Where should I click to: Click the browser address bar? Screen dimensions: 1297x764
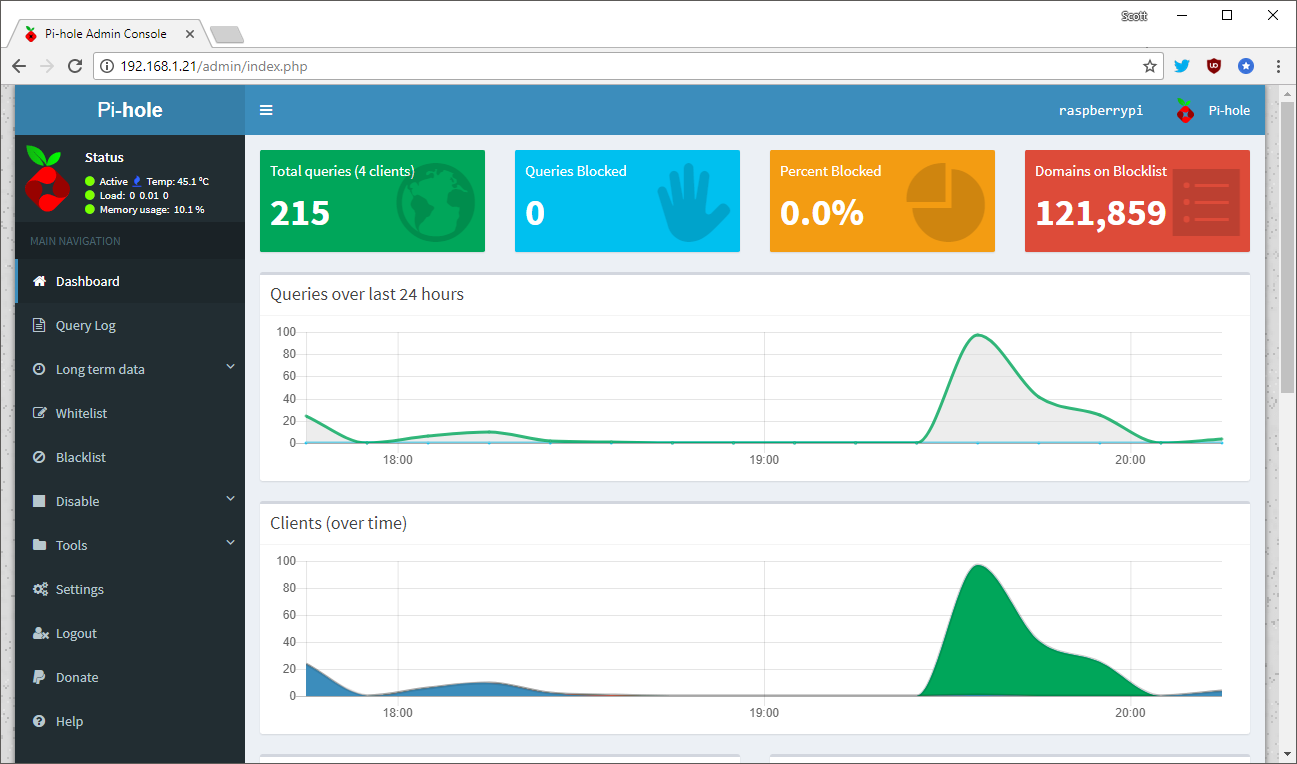click(x=400, y=66)
